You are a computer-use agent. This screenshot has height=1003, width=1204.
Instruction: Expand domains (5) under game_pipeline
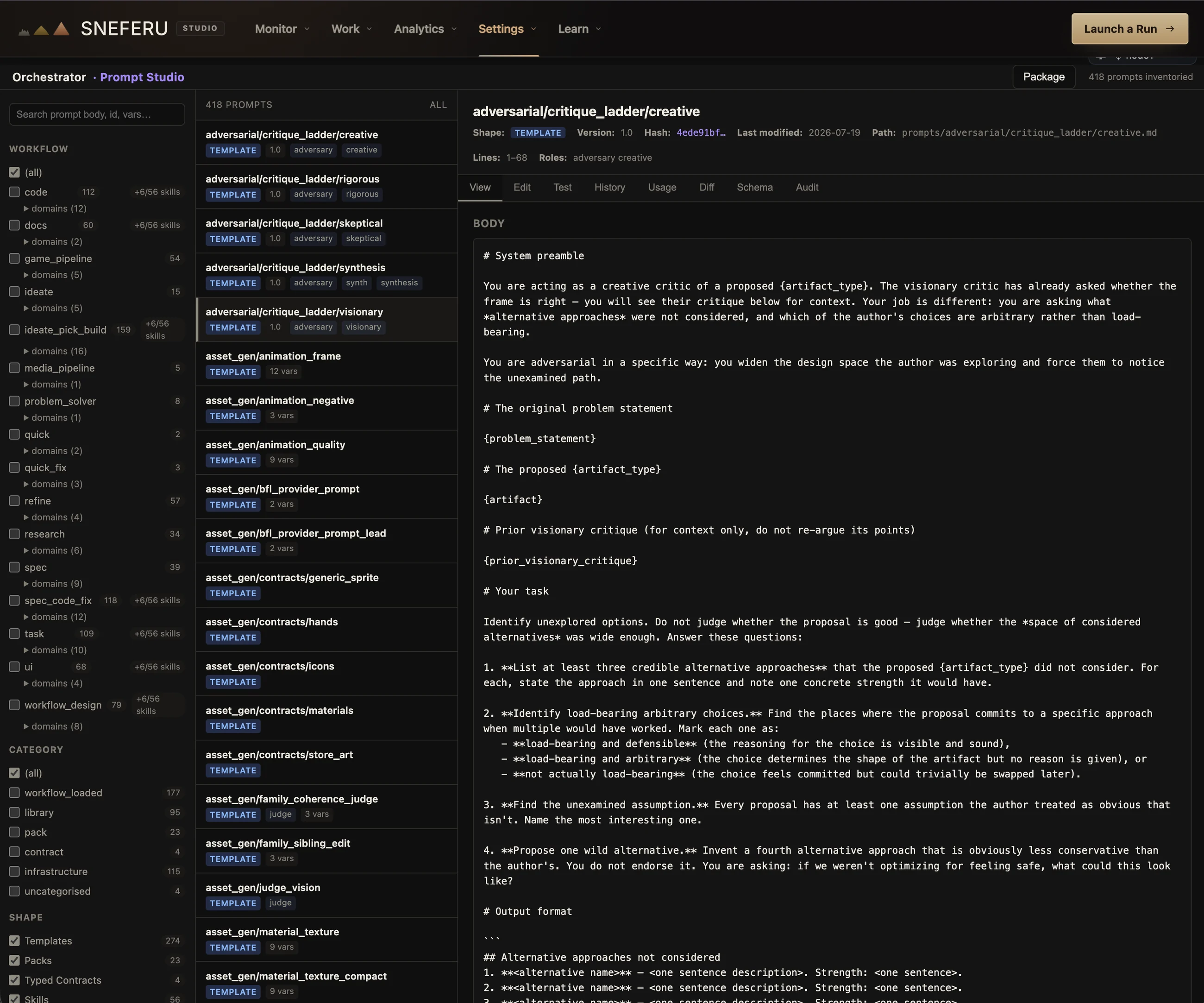pyautogui.click(x=53, y=275)
